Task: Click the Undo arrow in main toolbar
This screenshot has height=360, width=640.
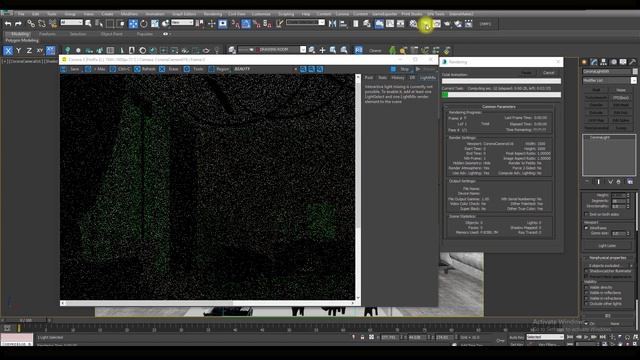Action: [8, 24]
